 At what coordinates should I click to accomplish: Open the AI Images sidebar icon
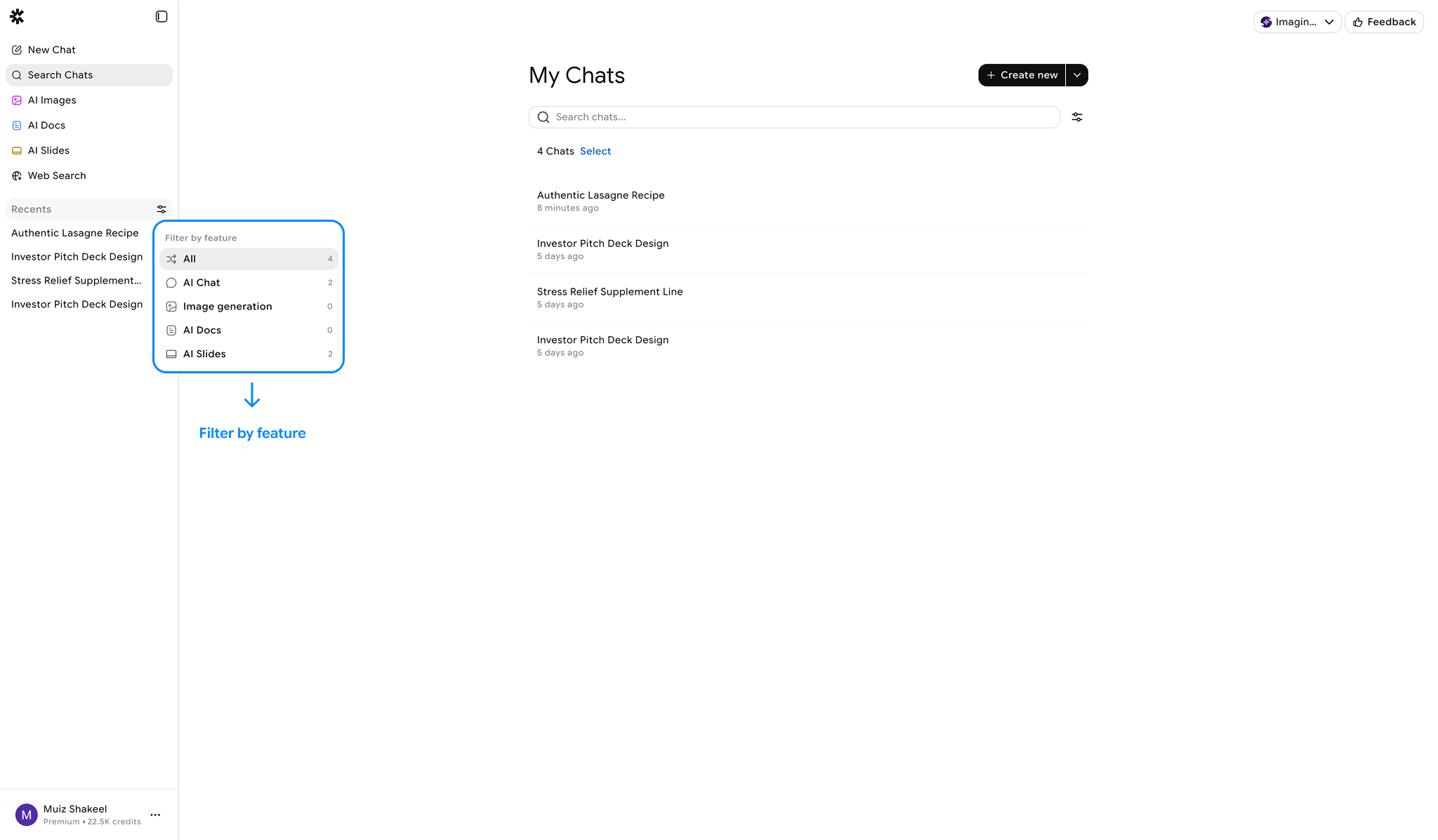[17, 100]
